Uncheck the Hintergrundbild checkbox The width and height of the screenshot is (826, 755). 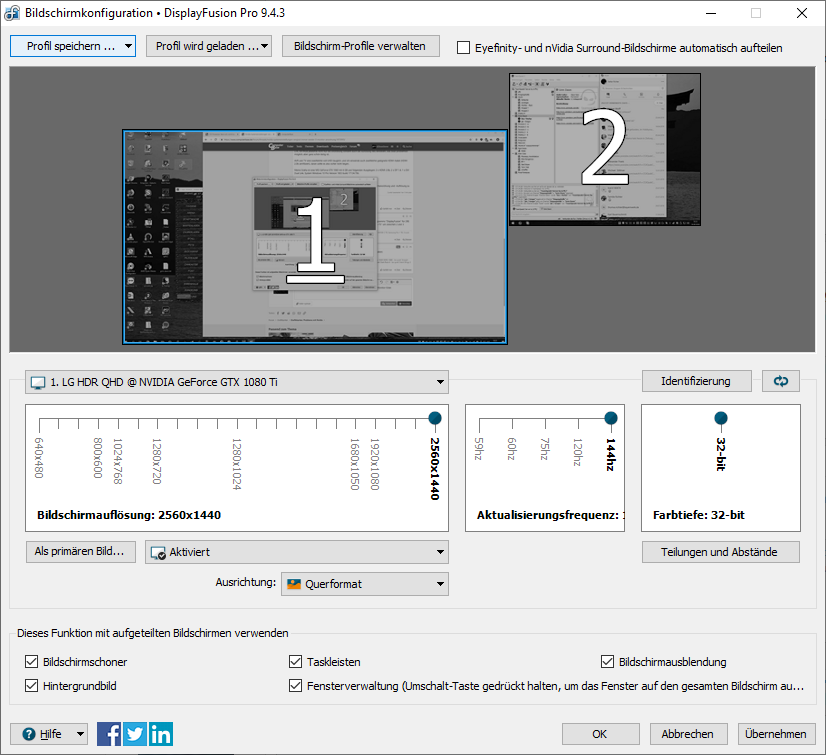[x=32, y=685]
